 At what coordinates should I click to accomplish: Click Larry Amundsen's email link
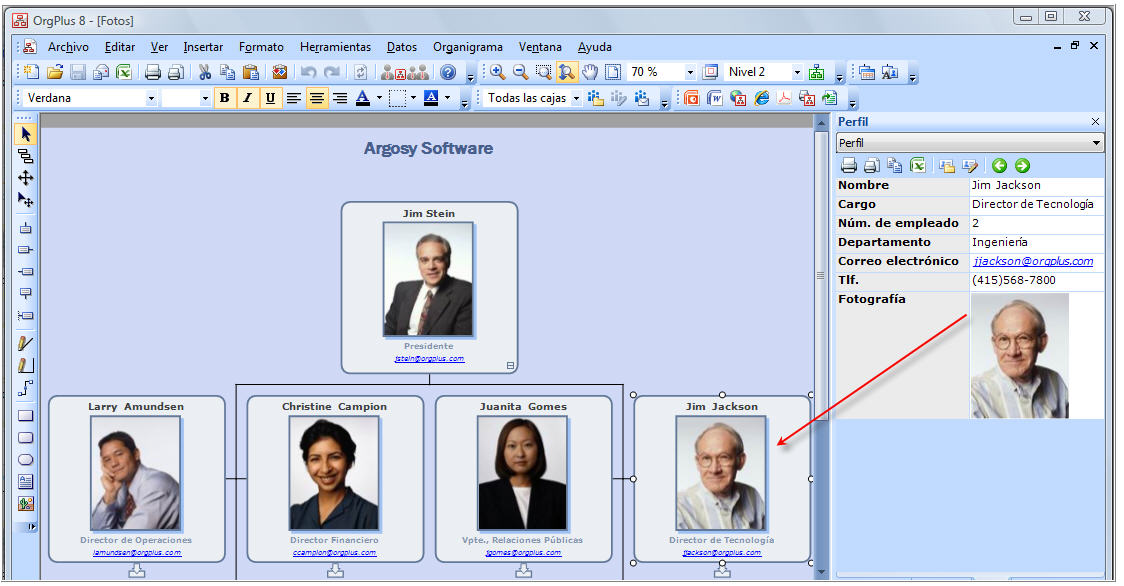(137, 552)
